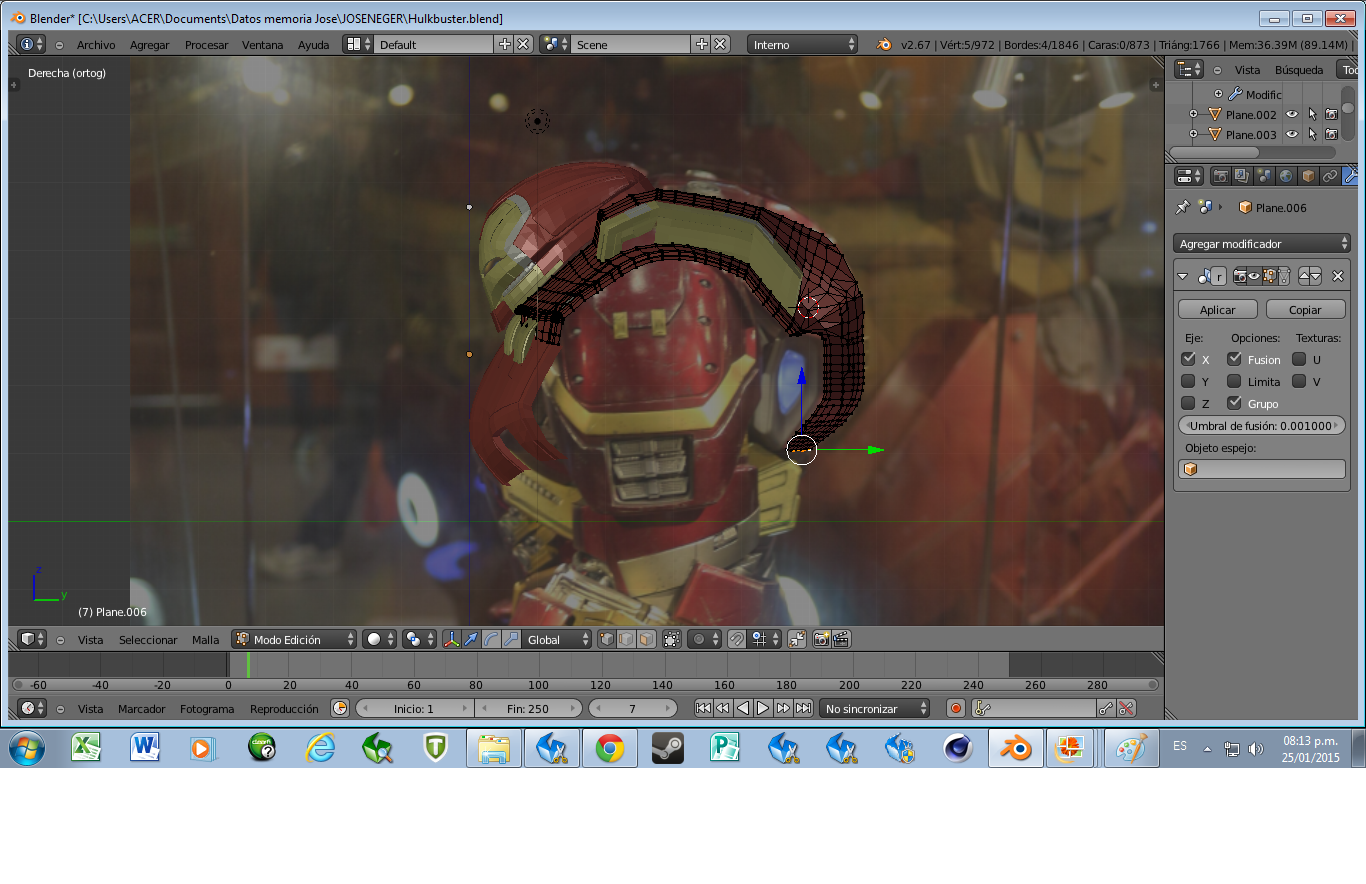Open the Interno render engine dropdown
1366x884 pixels.
click(x=804, y=45)
